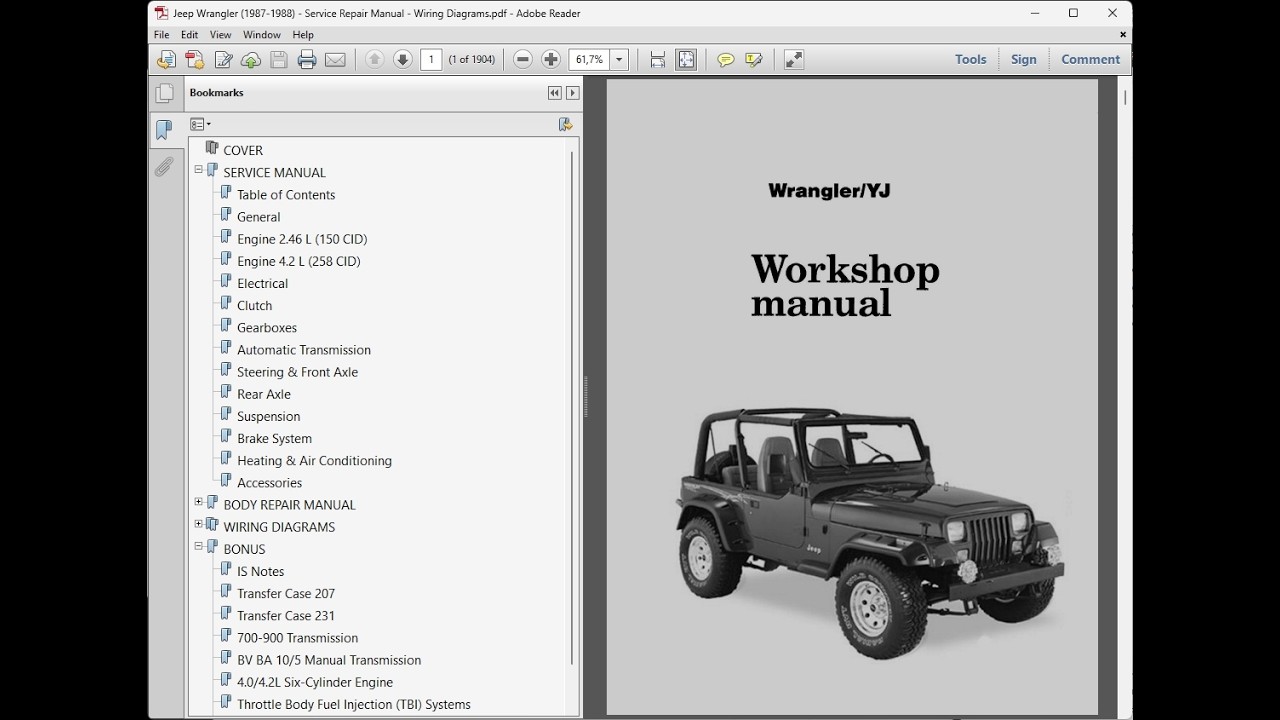Image resolution: width=1280 pixels, height=720 pixels.
Task: Close the document with the small X
Action: [x=1123, y=35]
